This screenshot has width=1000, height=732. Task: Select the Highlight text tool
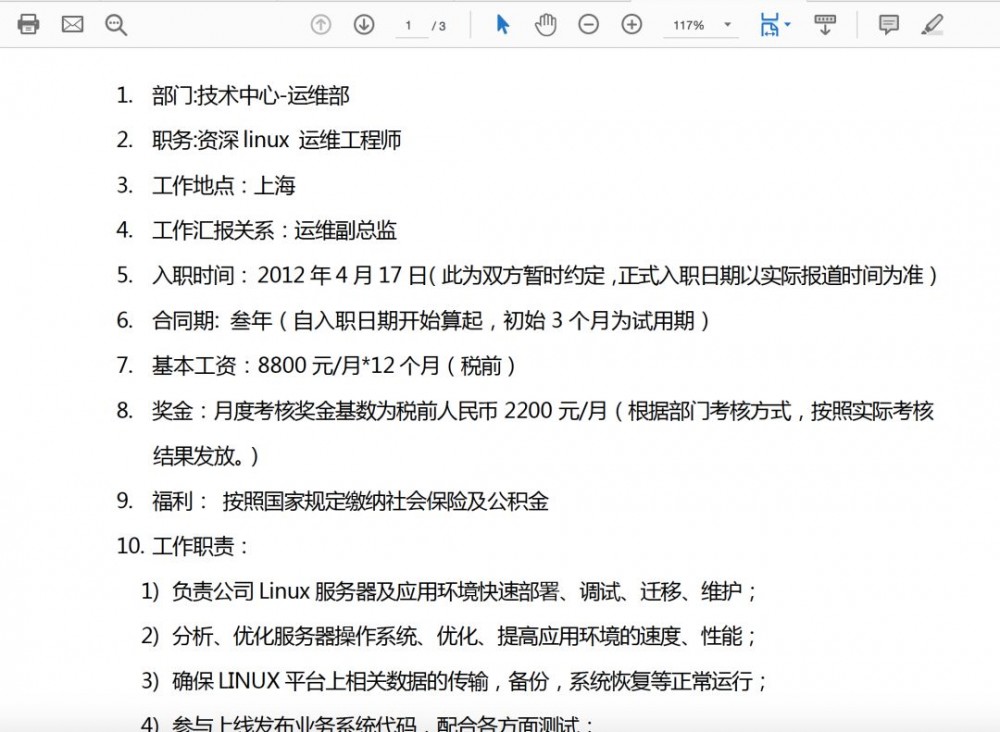click(x=932, y=25)
